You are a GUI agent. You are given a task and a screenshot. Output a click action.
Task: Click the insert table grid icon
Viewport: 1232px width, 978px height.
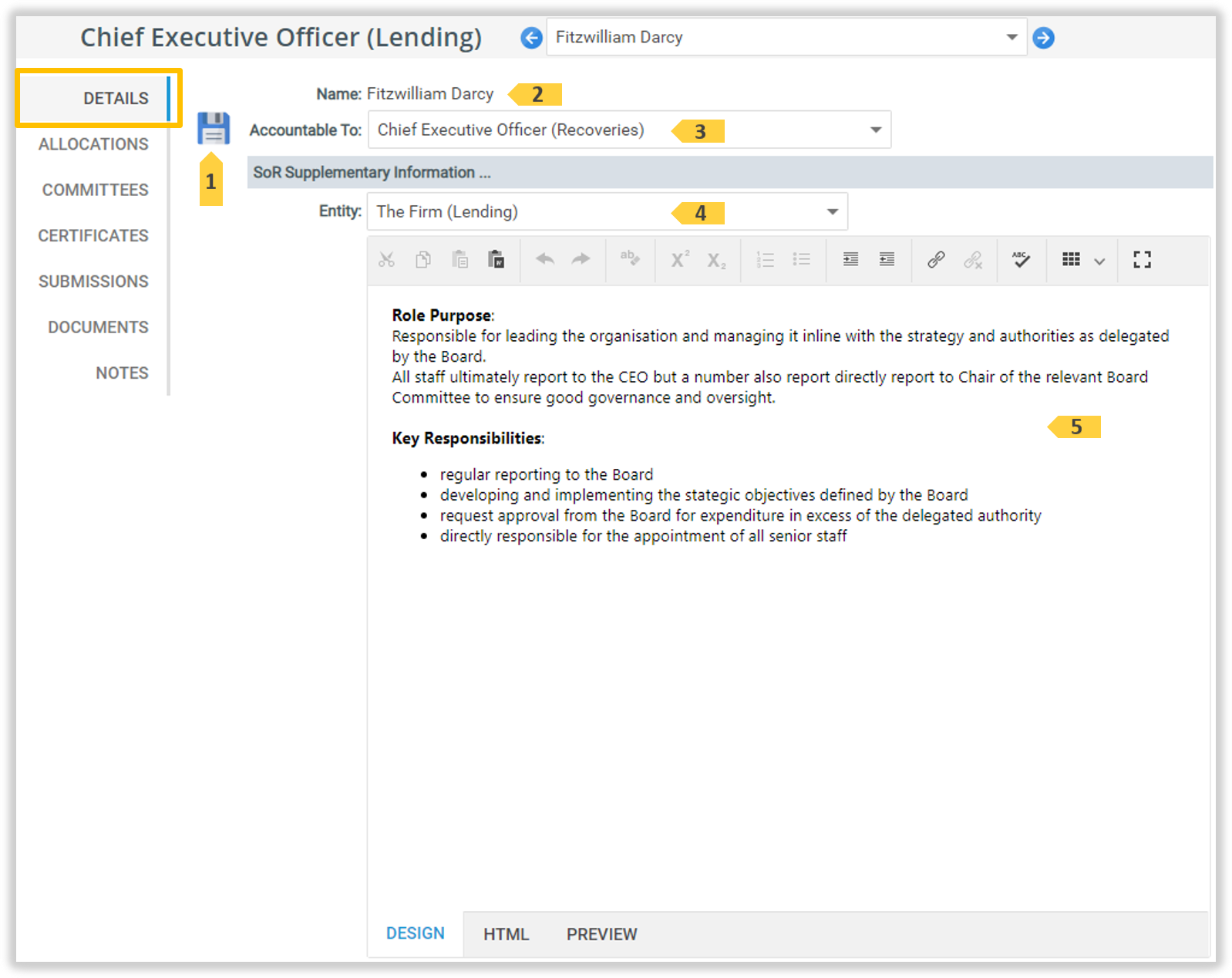point(1071,260)
